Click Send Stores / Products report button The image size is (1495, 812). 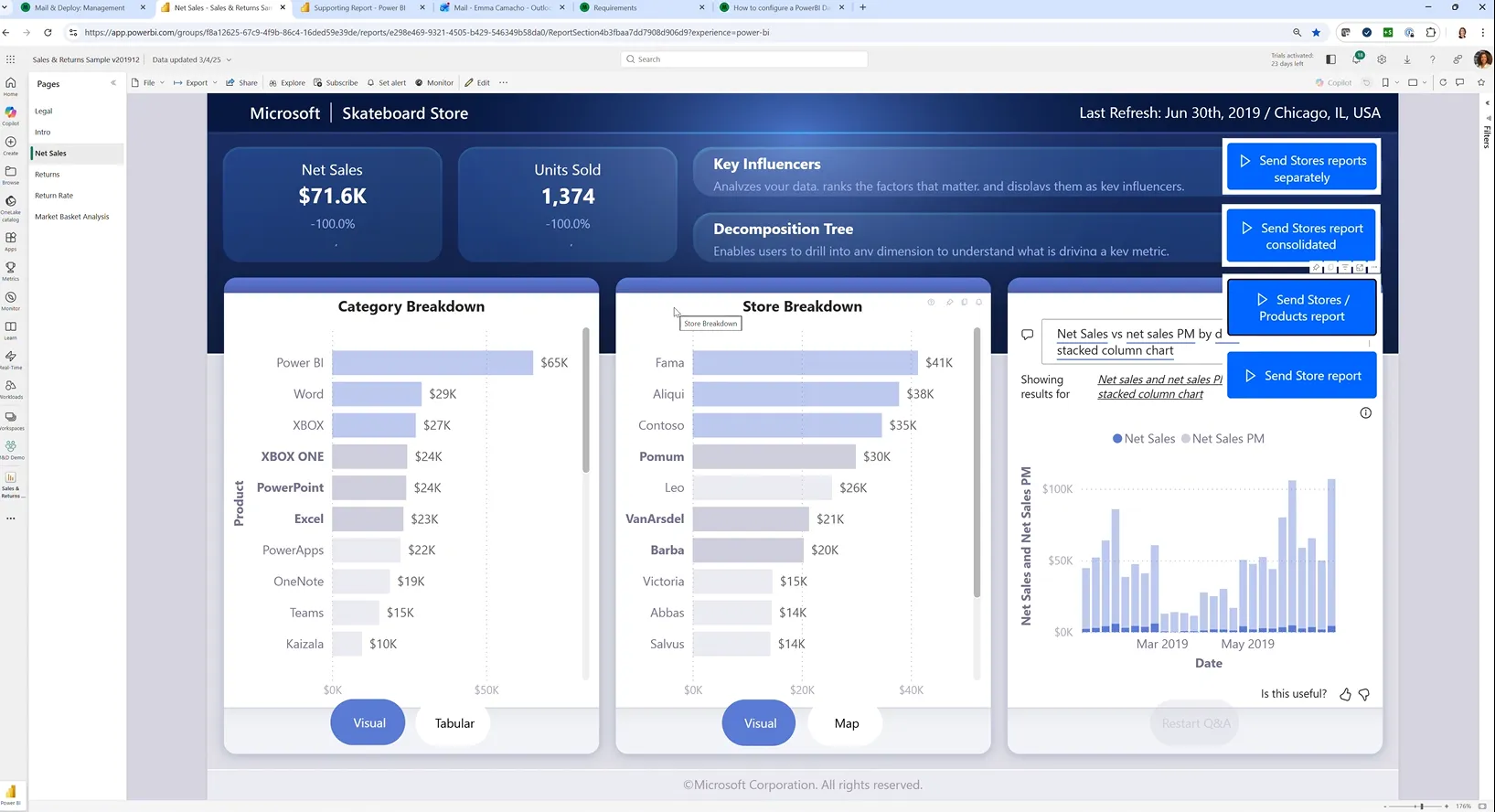[1301, 307]
